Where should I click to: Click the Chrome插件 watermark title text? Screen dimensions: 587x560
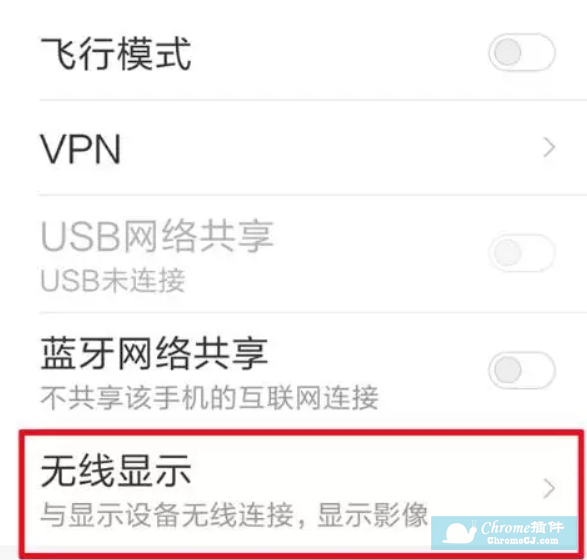pyautogui.click(x=522, y=527)
